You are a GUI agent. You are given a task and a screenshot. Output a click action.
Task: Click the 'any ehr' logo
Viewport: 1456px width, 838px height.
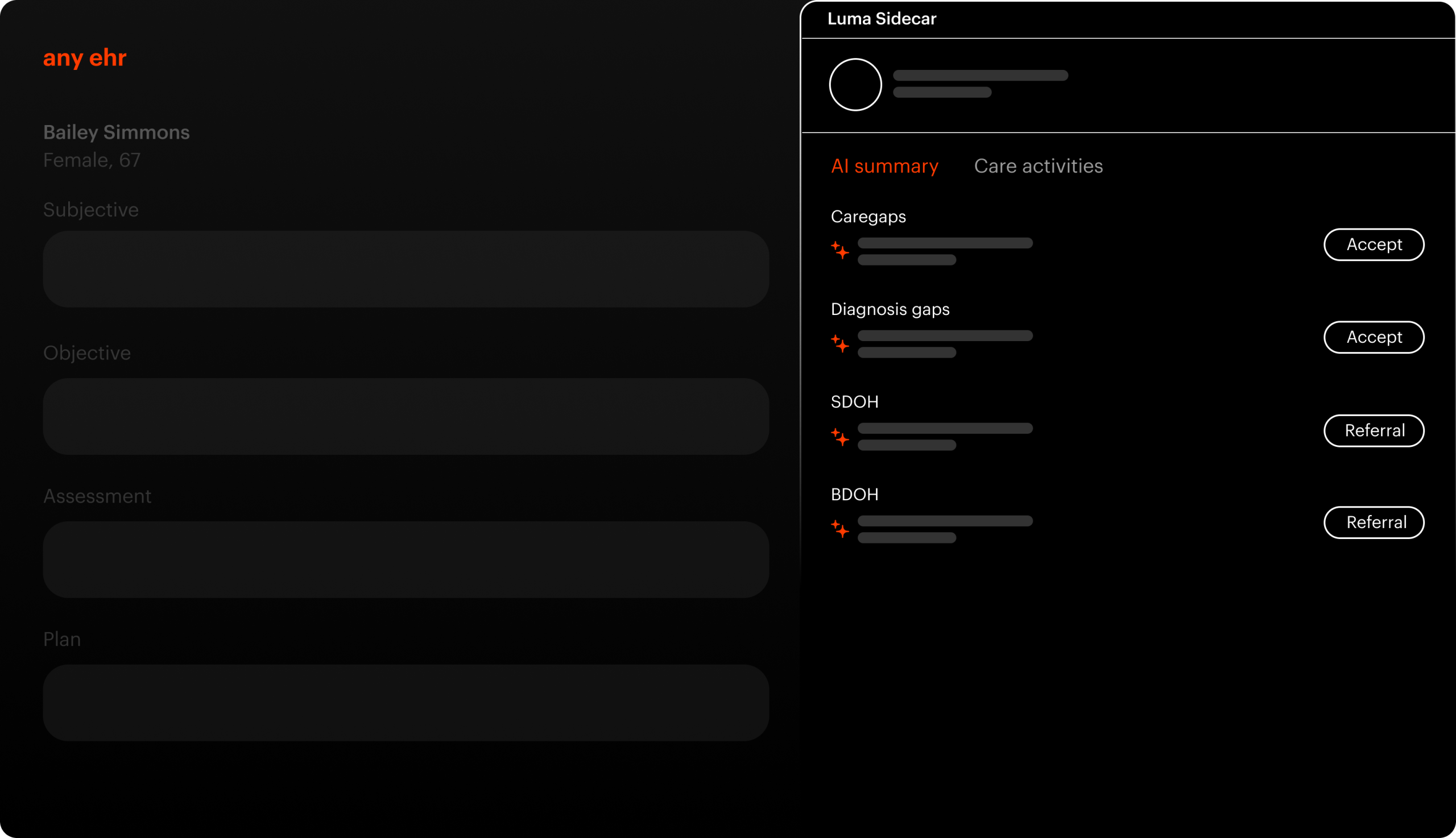85,58
